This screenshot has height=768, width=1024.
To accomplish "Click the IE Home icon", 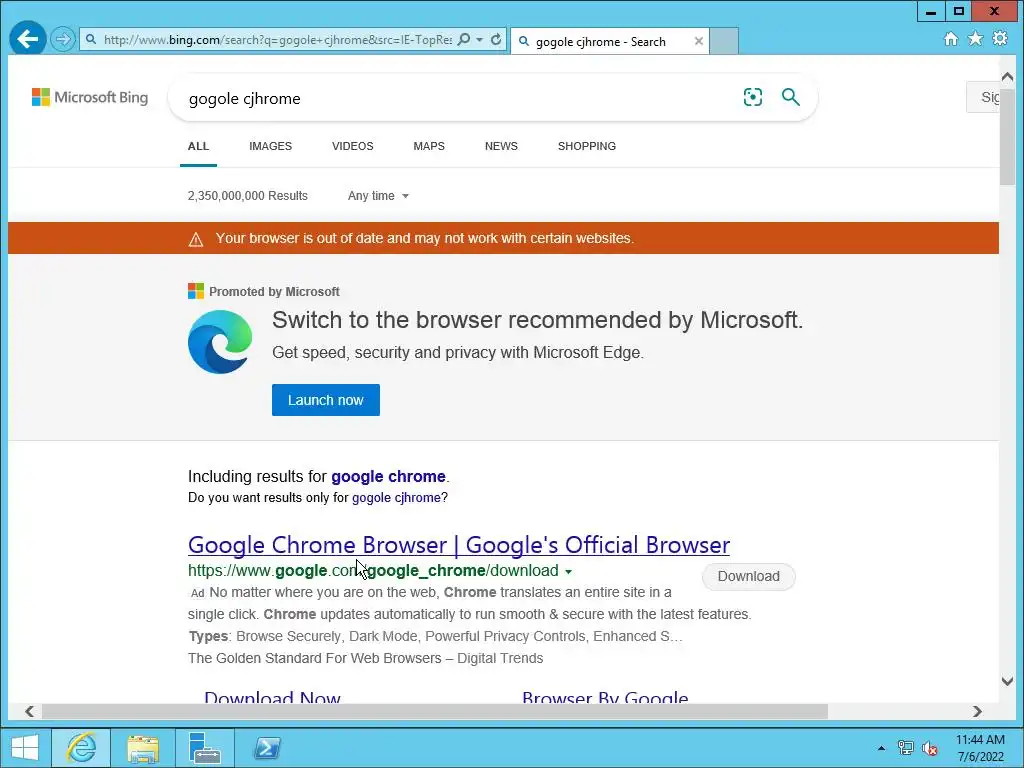I will point(951,39).
